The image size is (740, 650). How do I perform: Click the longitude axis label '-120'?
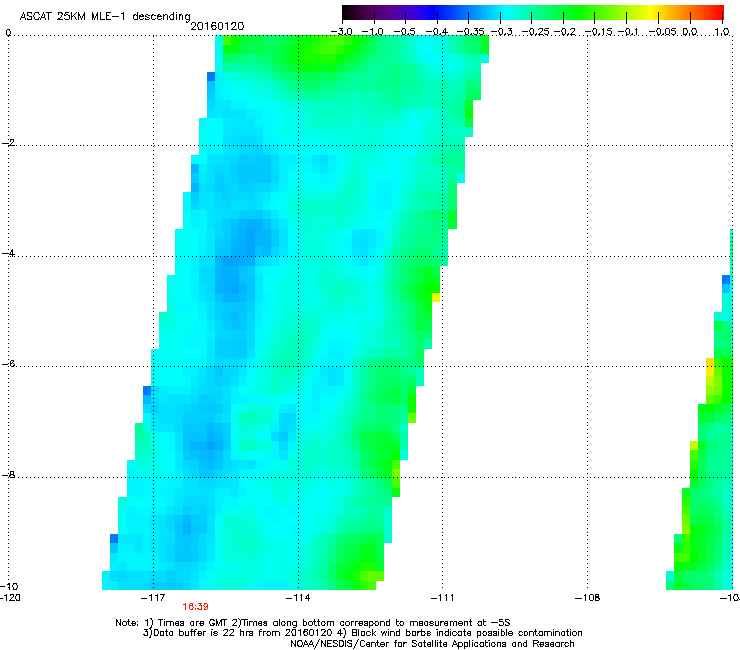pos(10,598)
